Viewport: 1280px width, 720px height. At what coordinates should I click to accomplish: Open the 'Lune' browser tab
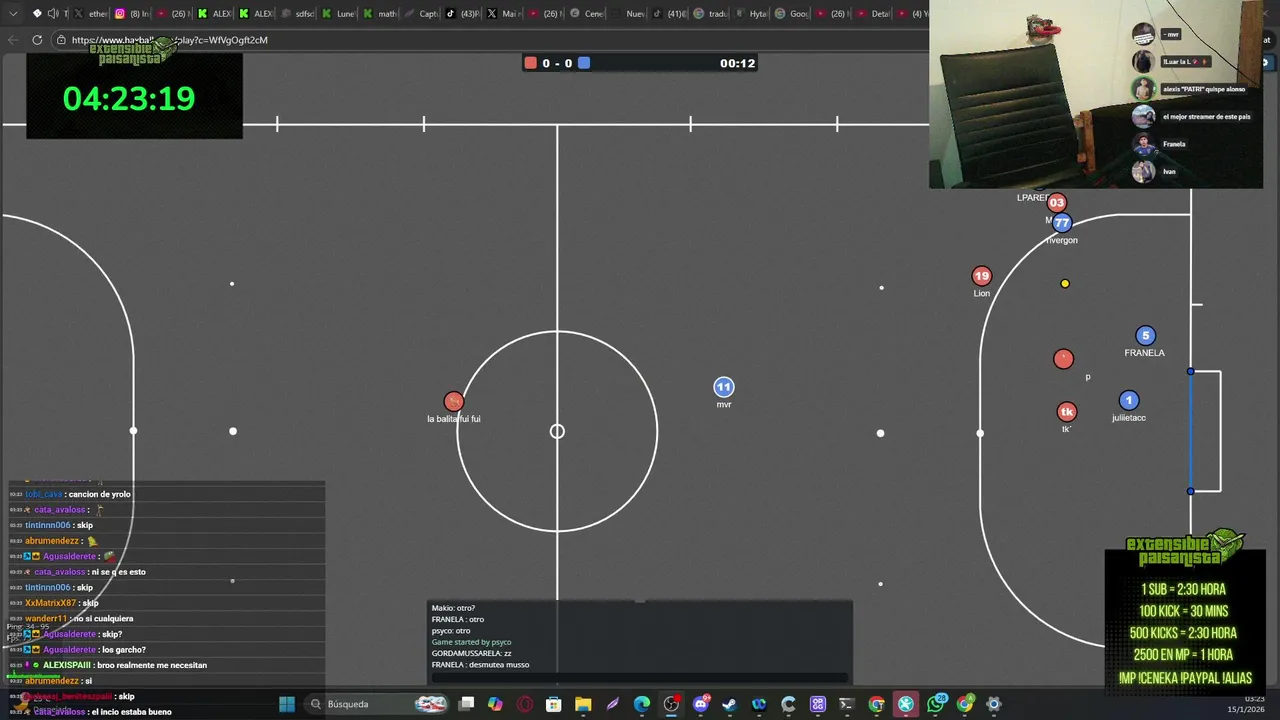[x=339, y=14]
